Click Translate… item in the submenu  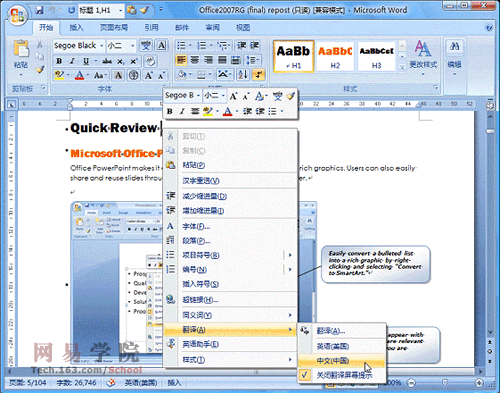pos(342,331)
